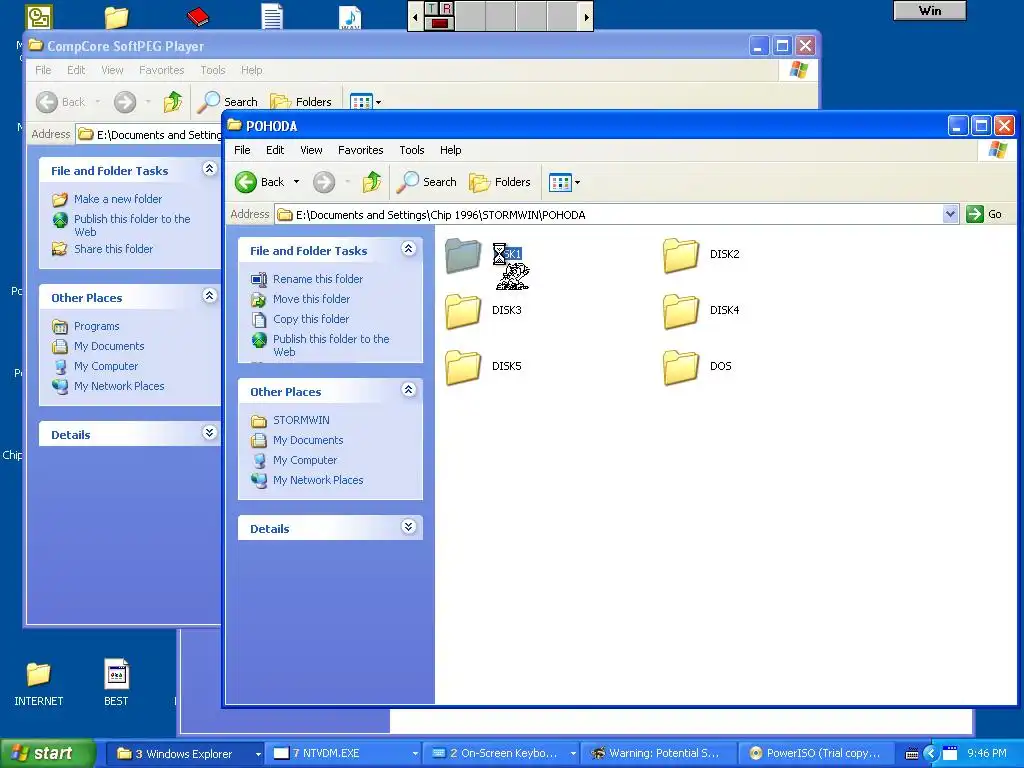Click Make a new folder in CompCore window

pyautogui.click(x=118, y=199)
